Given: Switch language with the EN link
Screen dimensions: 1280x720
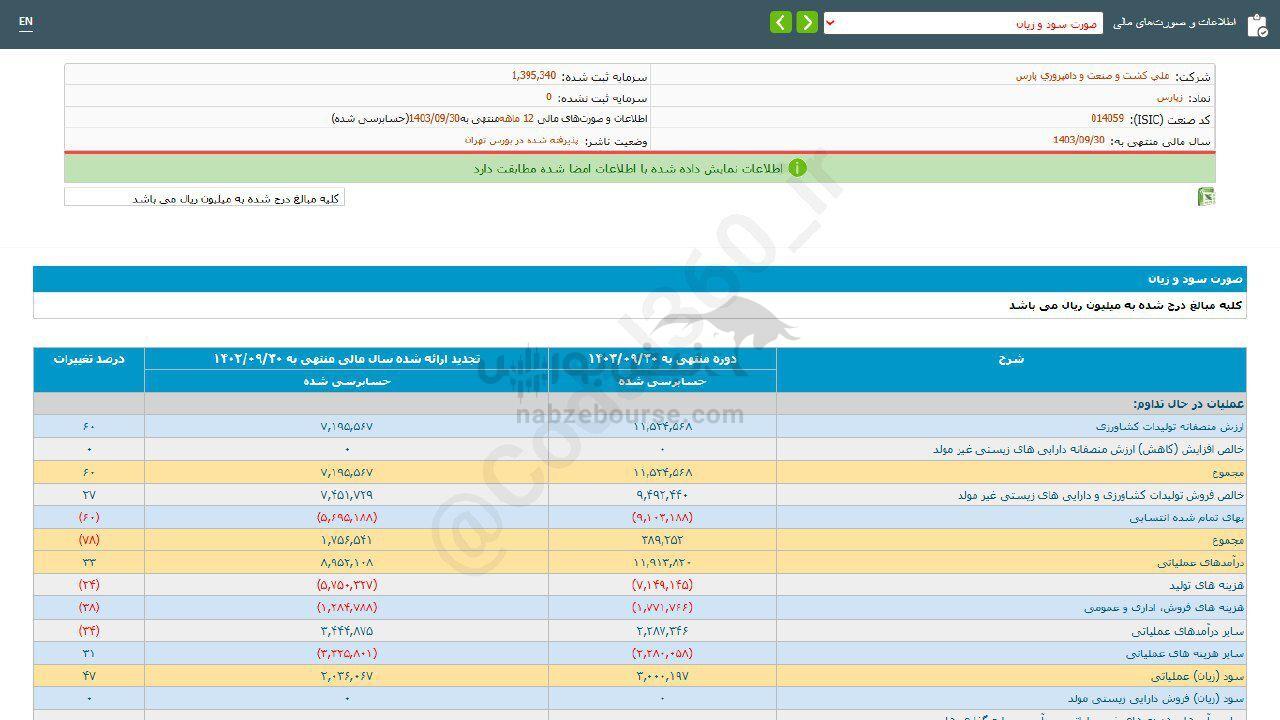Looking at the screenshot, I should point(26,22).
